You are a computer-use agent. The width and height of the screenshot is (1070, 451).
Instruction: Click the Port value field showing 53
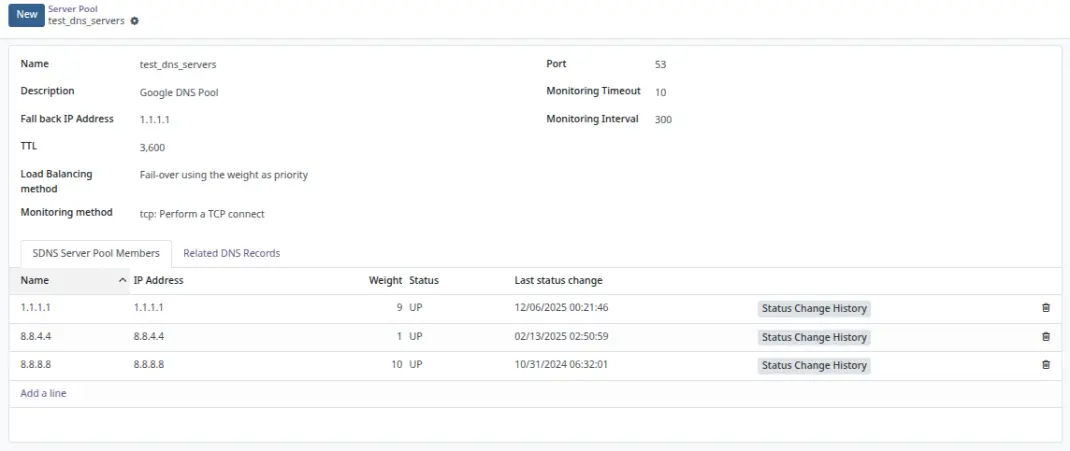click(661, 65)
